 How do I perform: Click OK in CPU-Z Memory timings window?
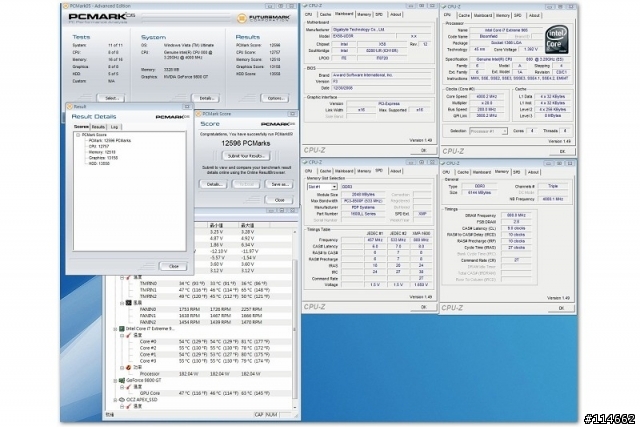point(561,308)
